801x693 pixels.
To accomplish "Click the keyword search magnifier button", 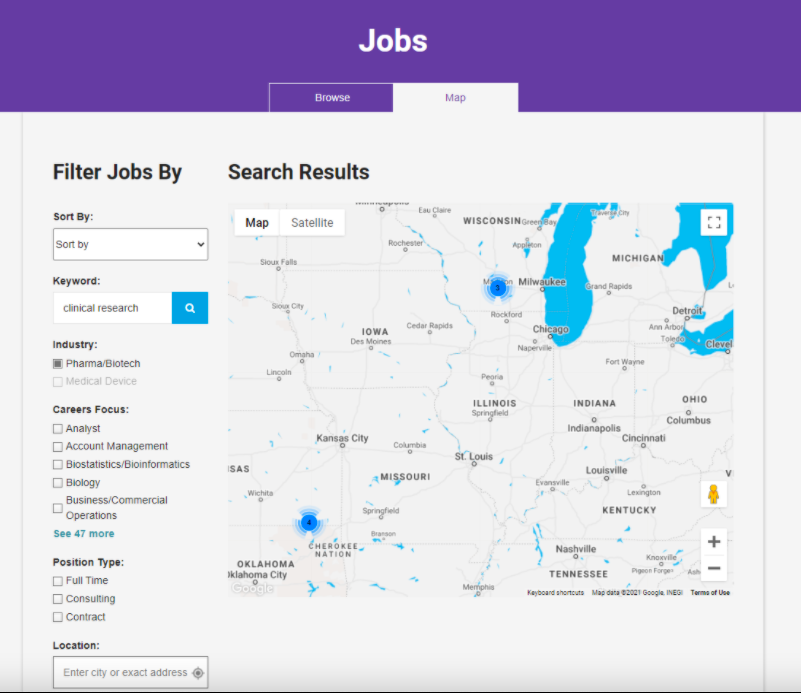I will (x=190, y=308).
